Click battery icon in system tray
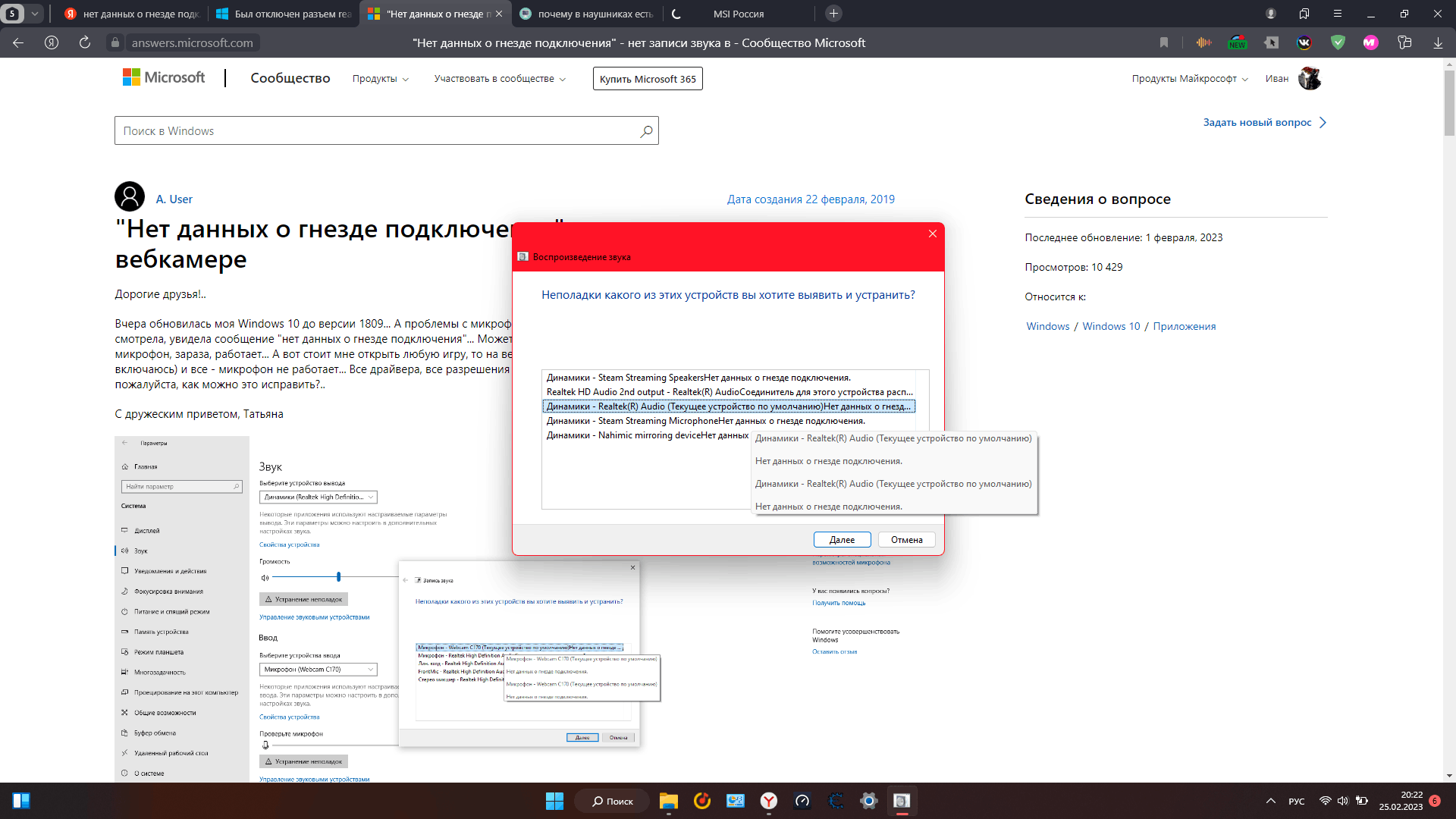The height and width of the screenshot is (819, 1456). tap(1362, 801)
